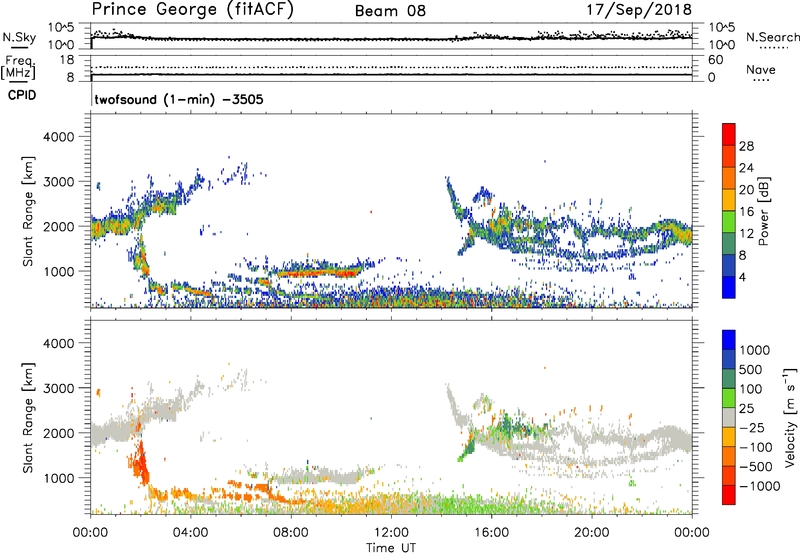Image resolution: width=800 pixels, height=554 pixels.
Task: Click the '12:00' time axis label
Action: [391, 533]
